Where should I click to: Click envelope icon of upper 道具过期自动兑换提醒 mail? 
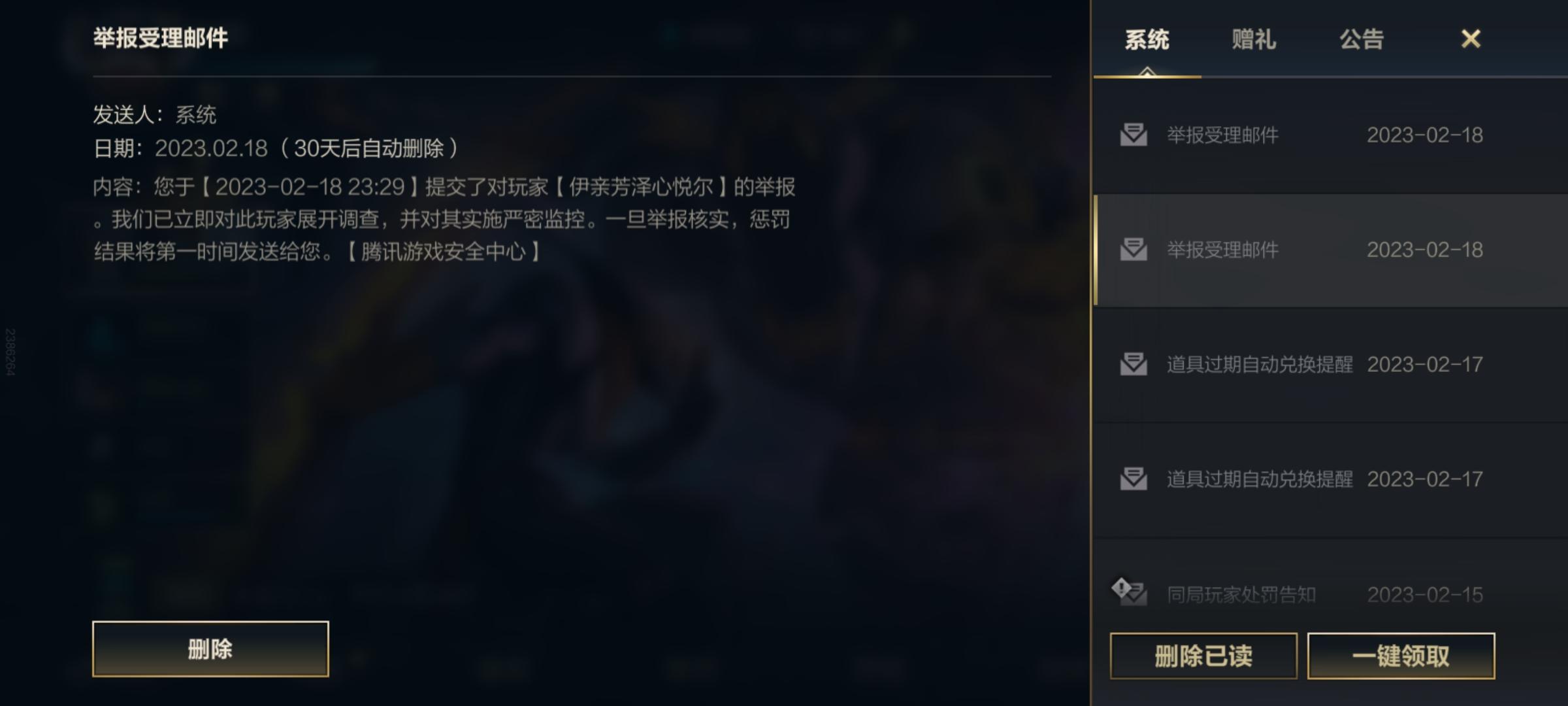pos(1134,363)
